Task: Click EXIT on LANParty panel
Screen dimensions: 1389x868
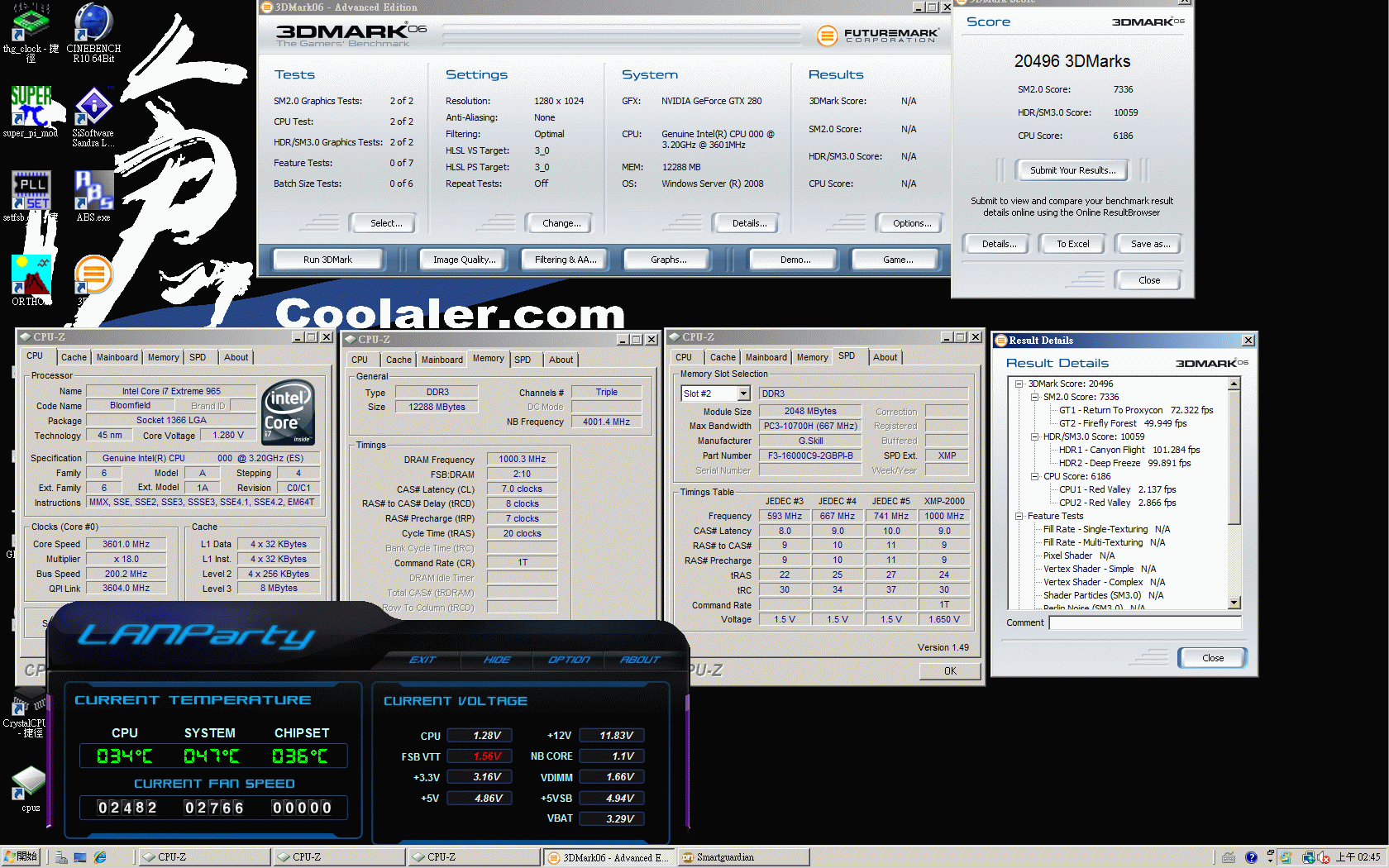Action: tap(422, 660)
